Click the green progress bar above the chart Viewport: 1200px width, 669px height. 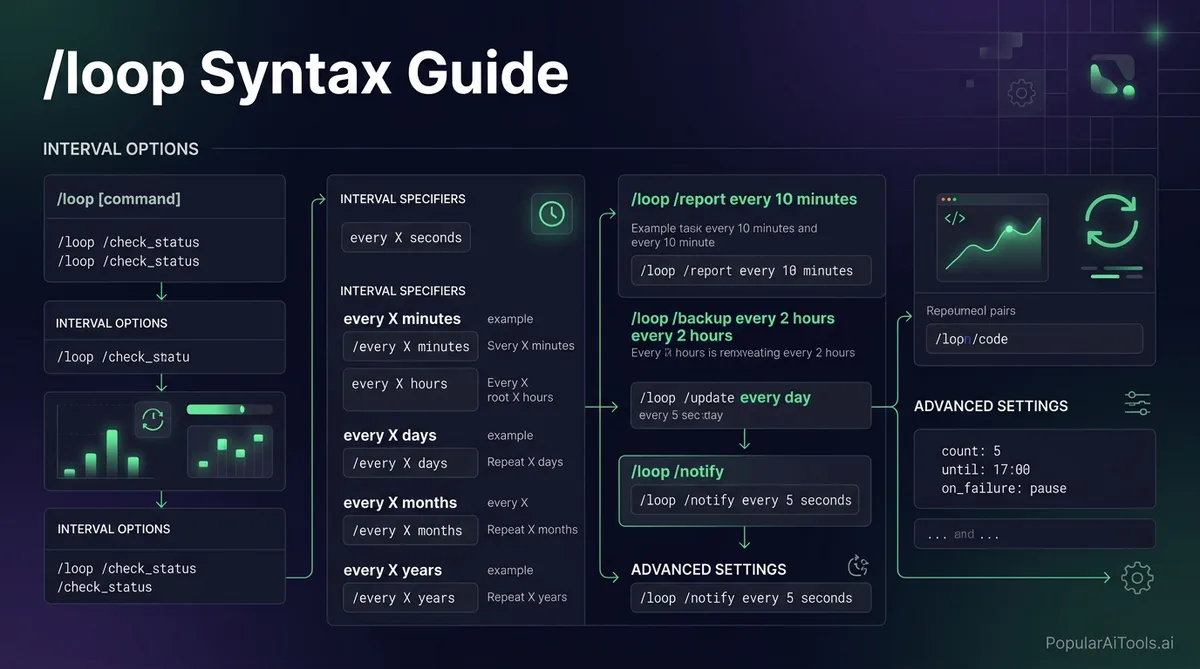point(229,409)
